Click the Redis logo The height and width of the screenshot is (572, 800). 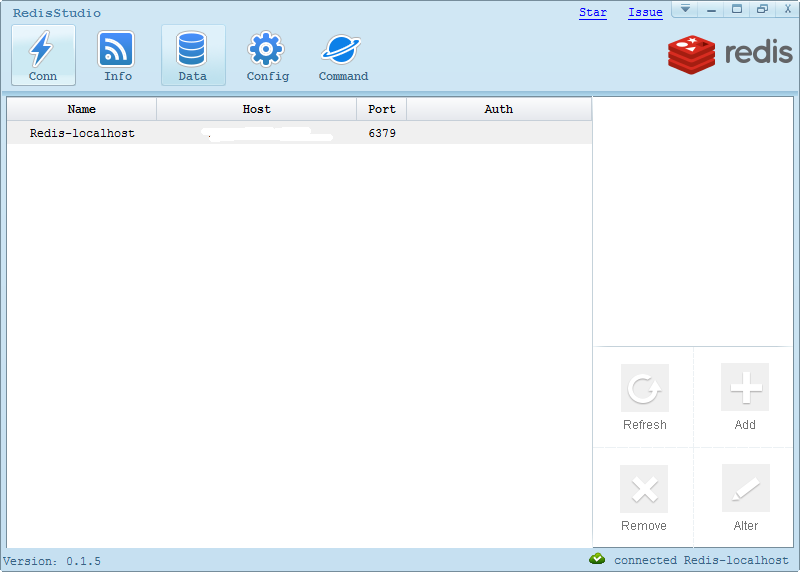(x=730, y=54)
